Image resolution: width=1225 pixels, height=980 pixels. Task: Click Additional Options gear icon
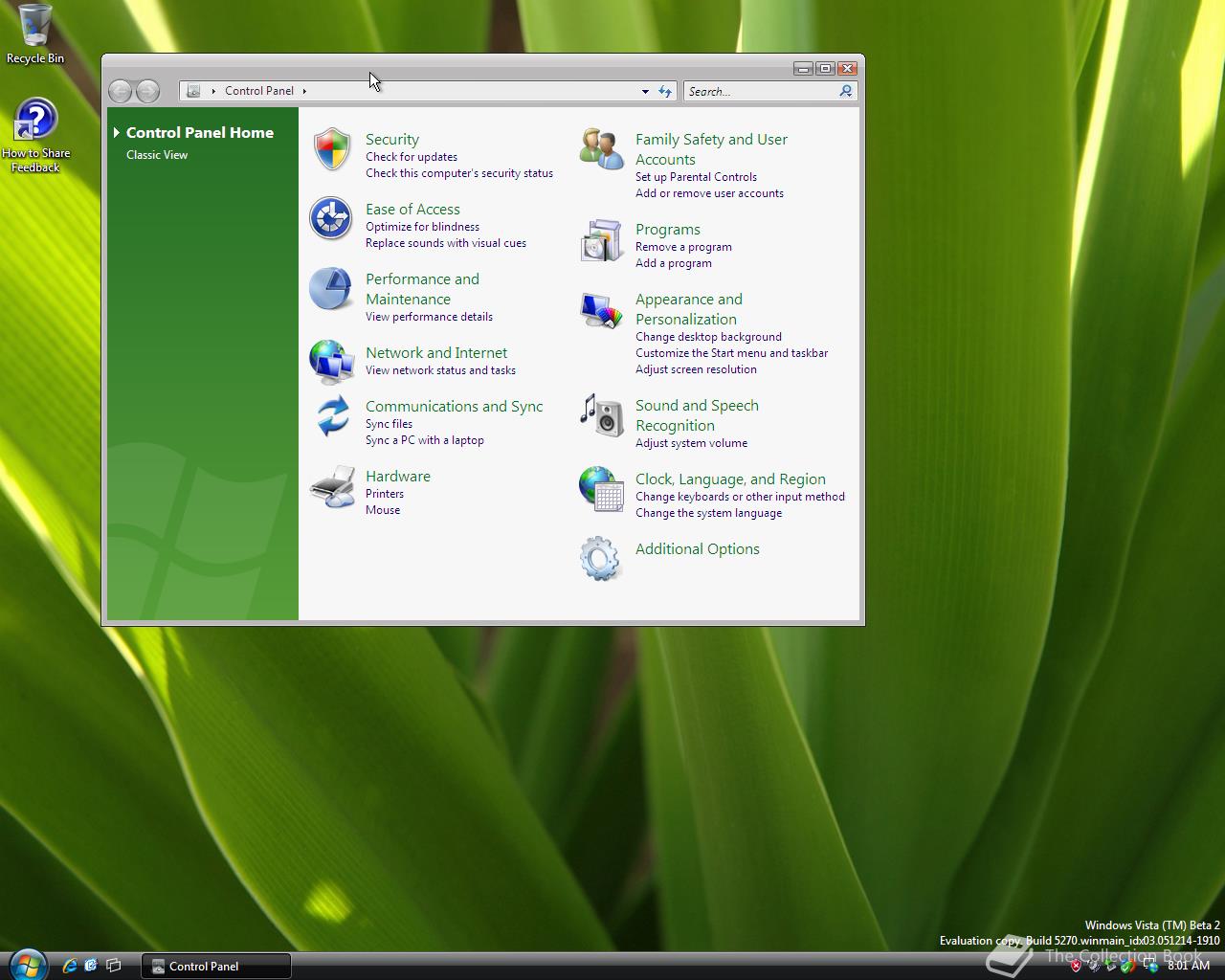(600, 558)
